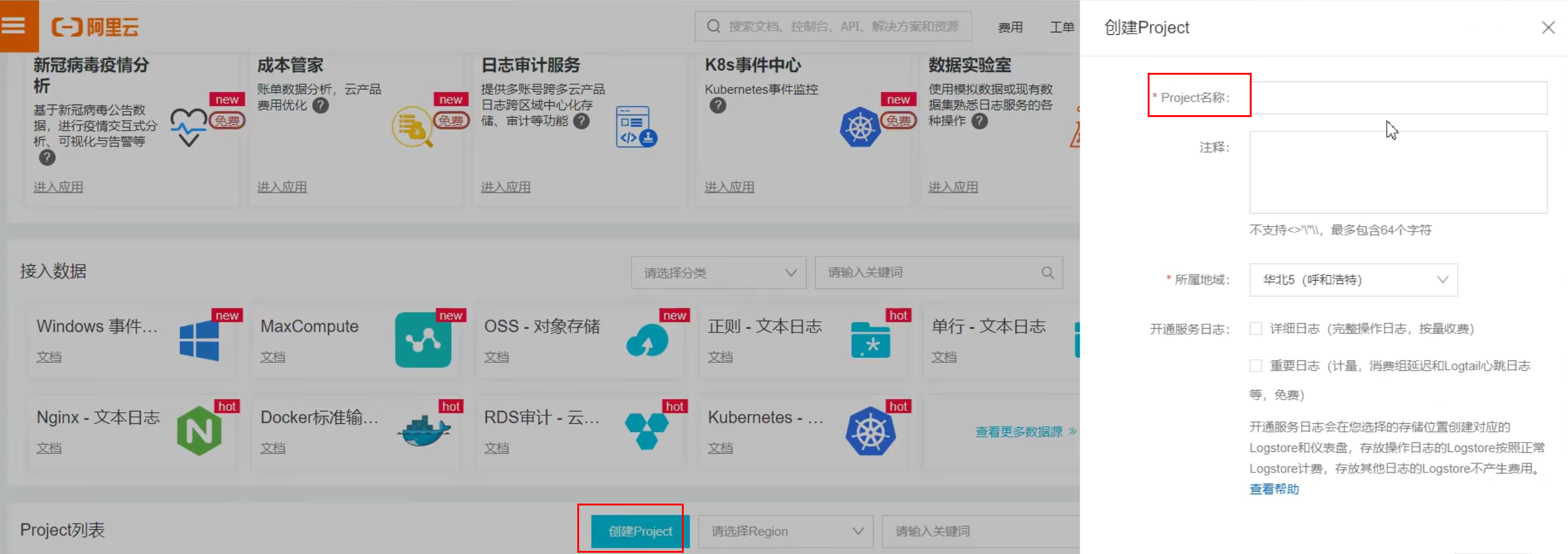The width and height of the screenshot is (1568, 554).
Task: Open 查看帮助 link in create panel
Action: click(x=1274, y=489)
